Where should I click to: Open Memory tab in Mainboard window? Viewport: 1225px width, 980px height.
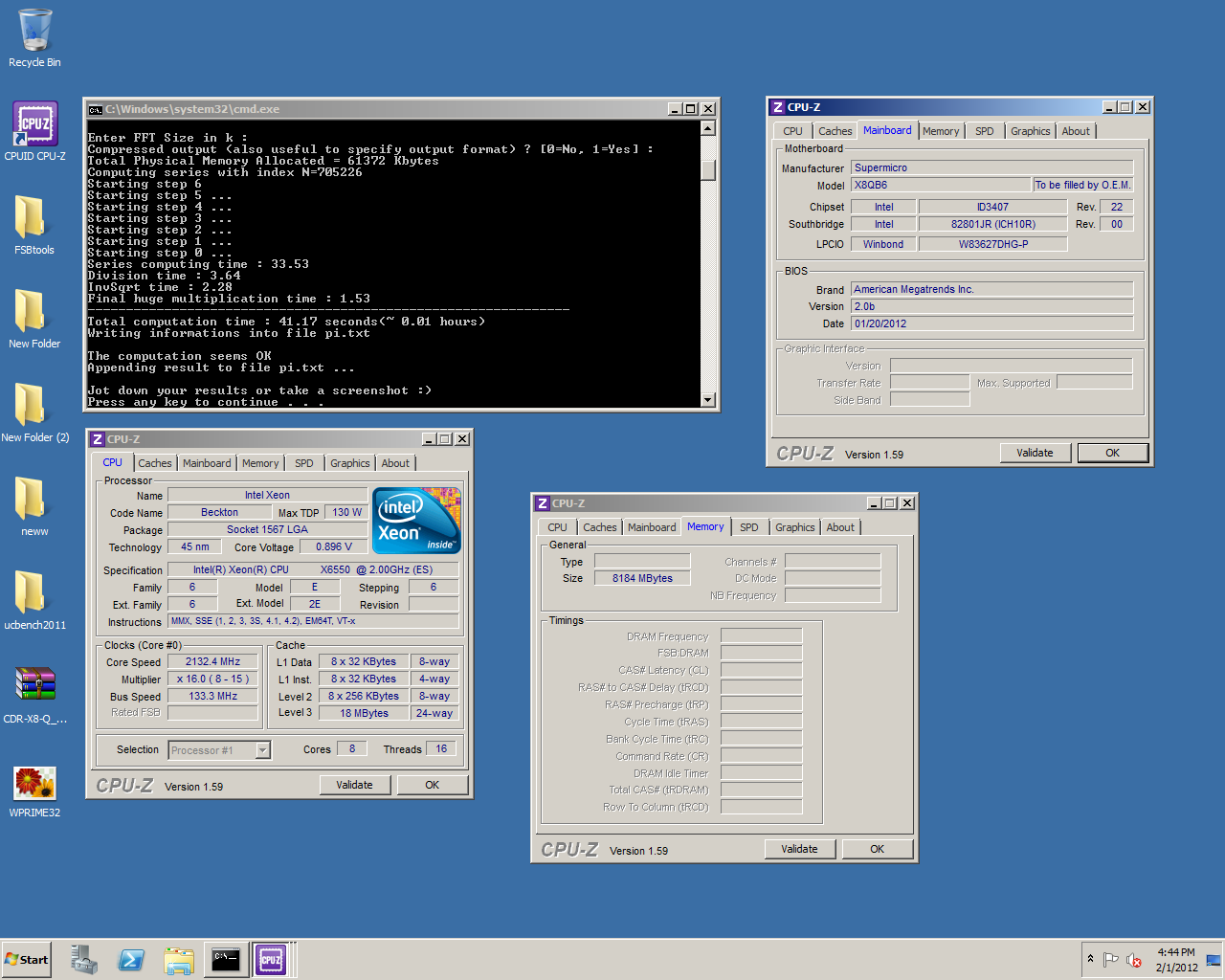click(x=941, y=131)
